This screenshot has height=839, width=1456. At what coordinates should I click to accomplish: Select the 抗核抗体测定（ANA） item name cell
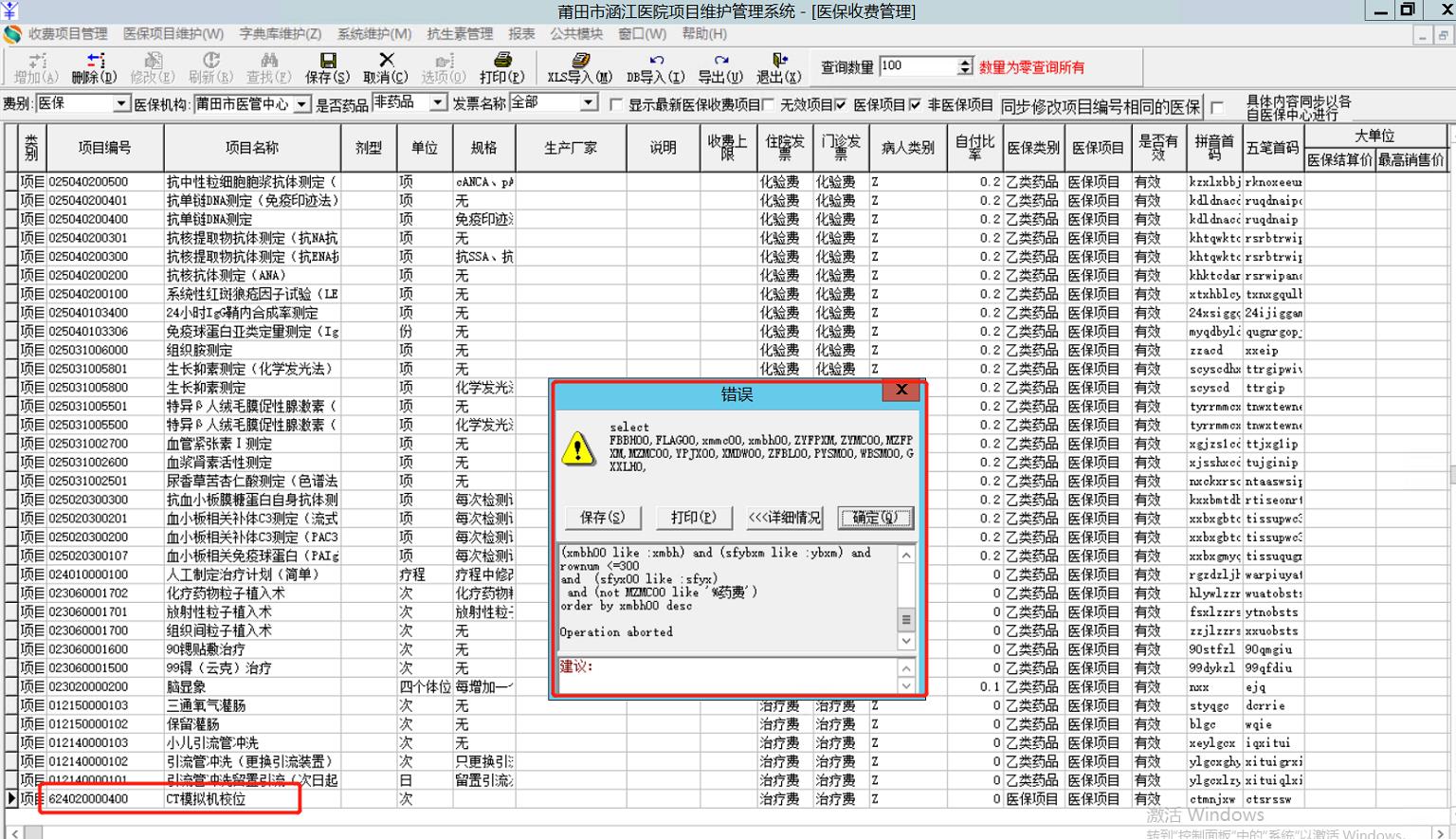(x=252, y=275)
